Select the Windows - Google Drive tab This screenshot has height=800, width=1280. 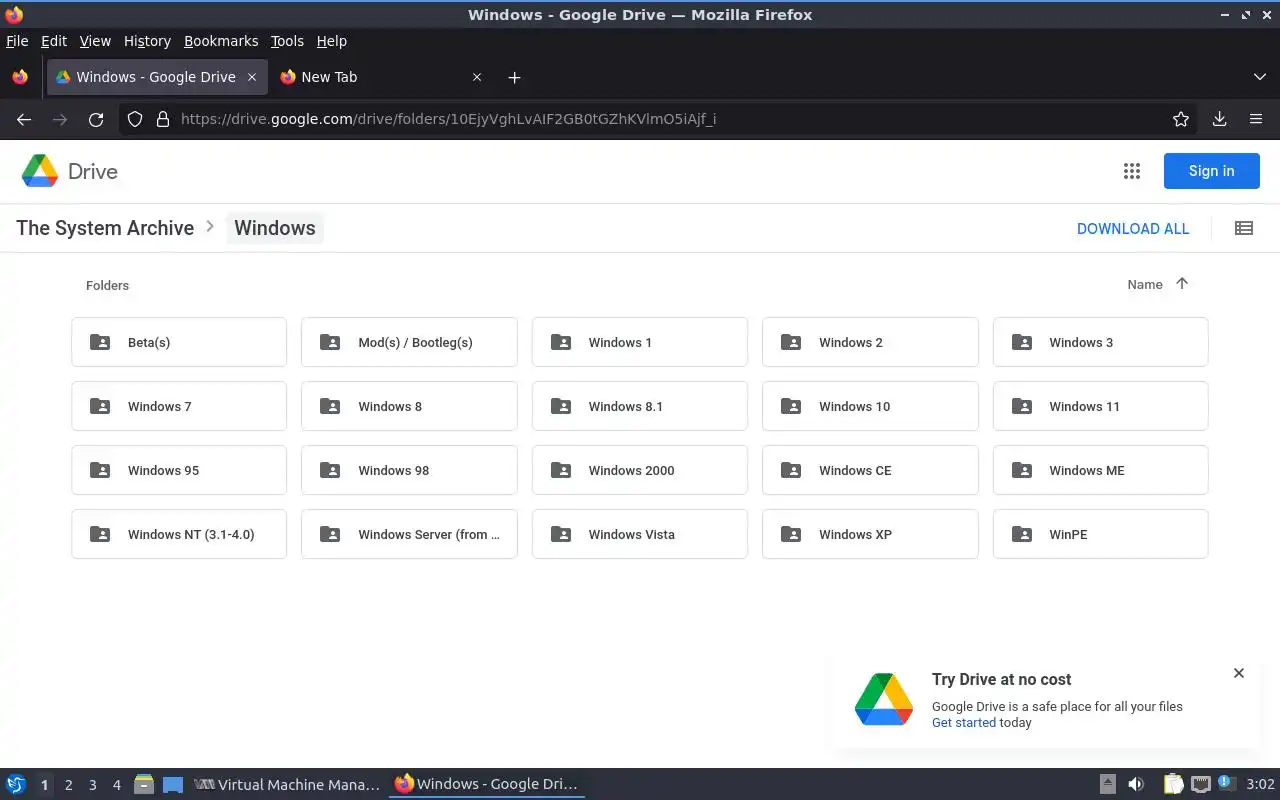coord(157,77)
